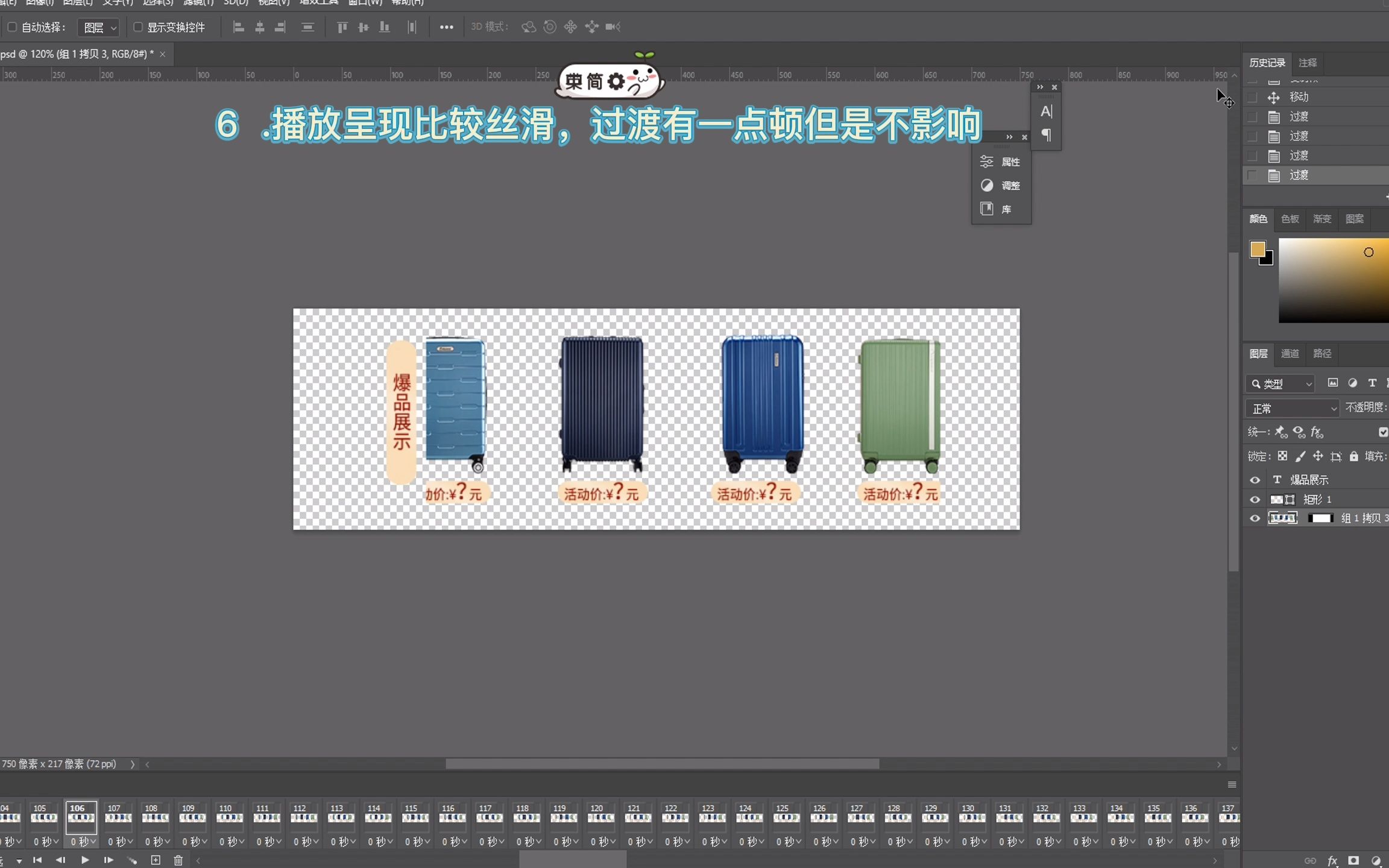The width and height of the screenshot is (1389, 868).
Task: Open the blend mode dropdown showing 正常
Action: [1291, 408]
